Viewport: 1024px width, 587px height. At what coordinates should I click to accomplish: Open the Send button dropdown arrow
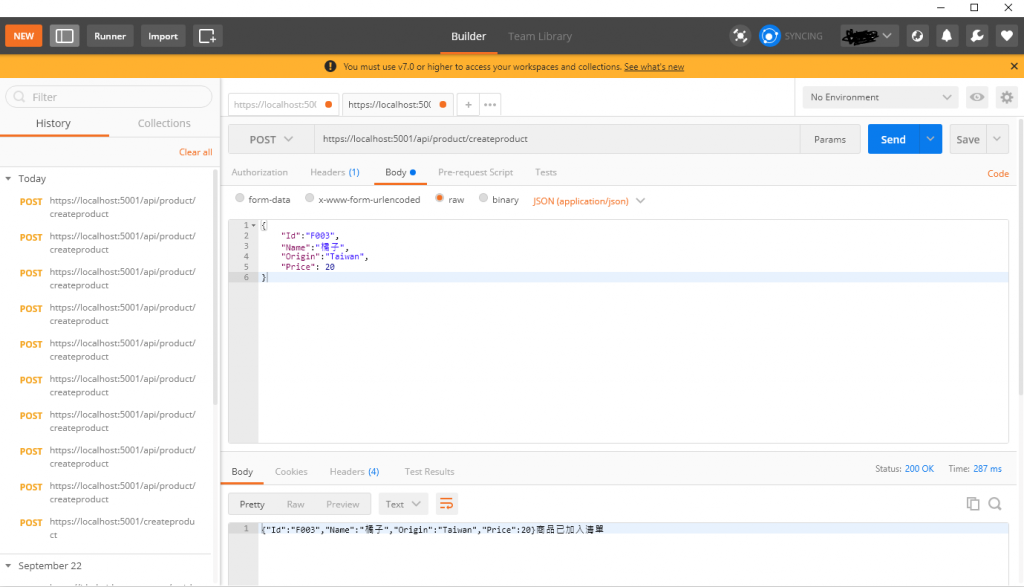tap(931, 139)
